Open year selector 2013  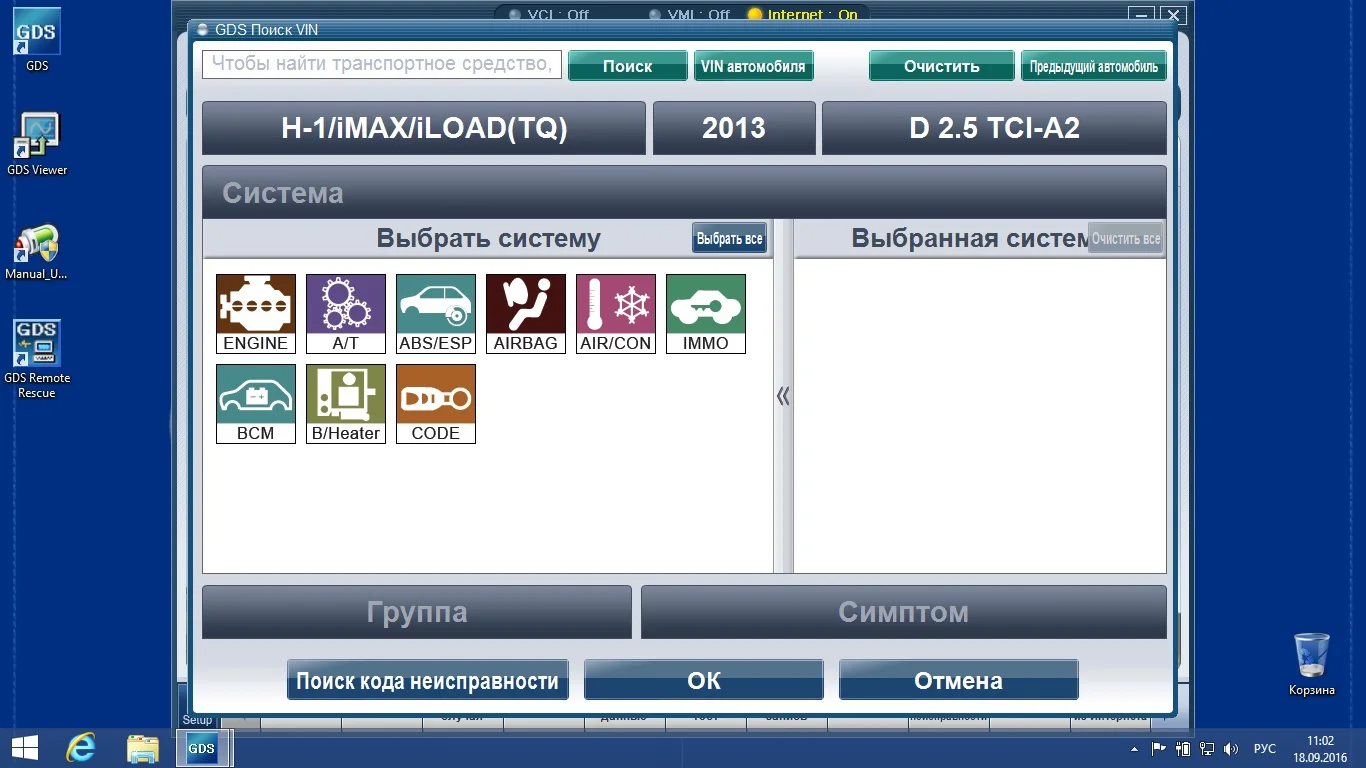pos(734,128)
